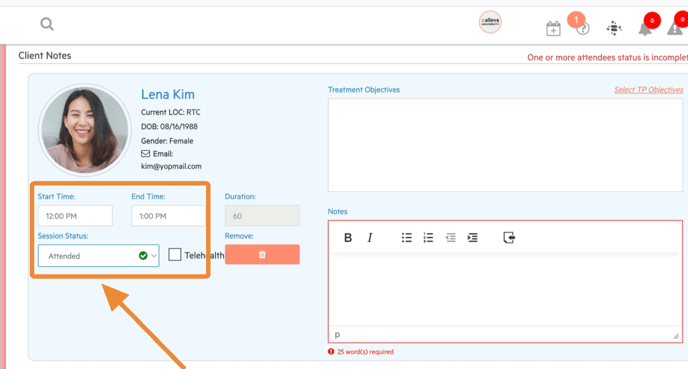Insert a bulleted list in Notes
Image resolution: width=688 pixels, height=369 pixels.
407,237
